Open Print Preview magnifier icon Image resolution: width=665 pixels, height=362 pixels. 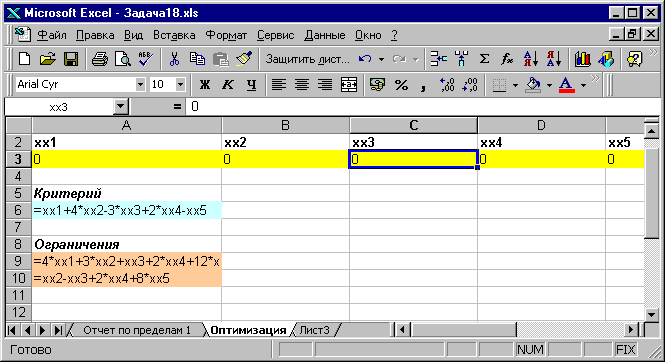click(123, 59)
